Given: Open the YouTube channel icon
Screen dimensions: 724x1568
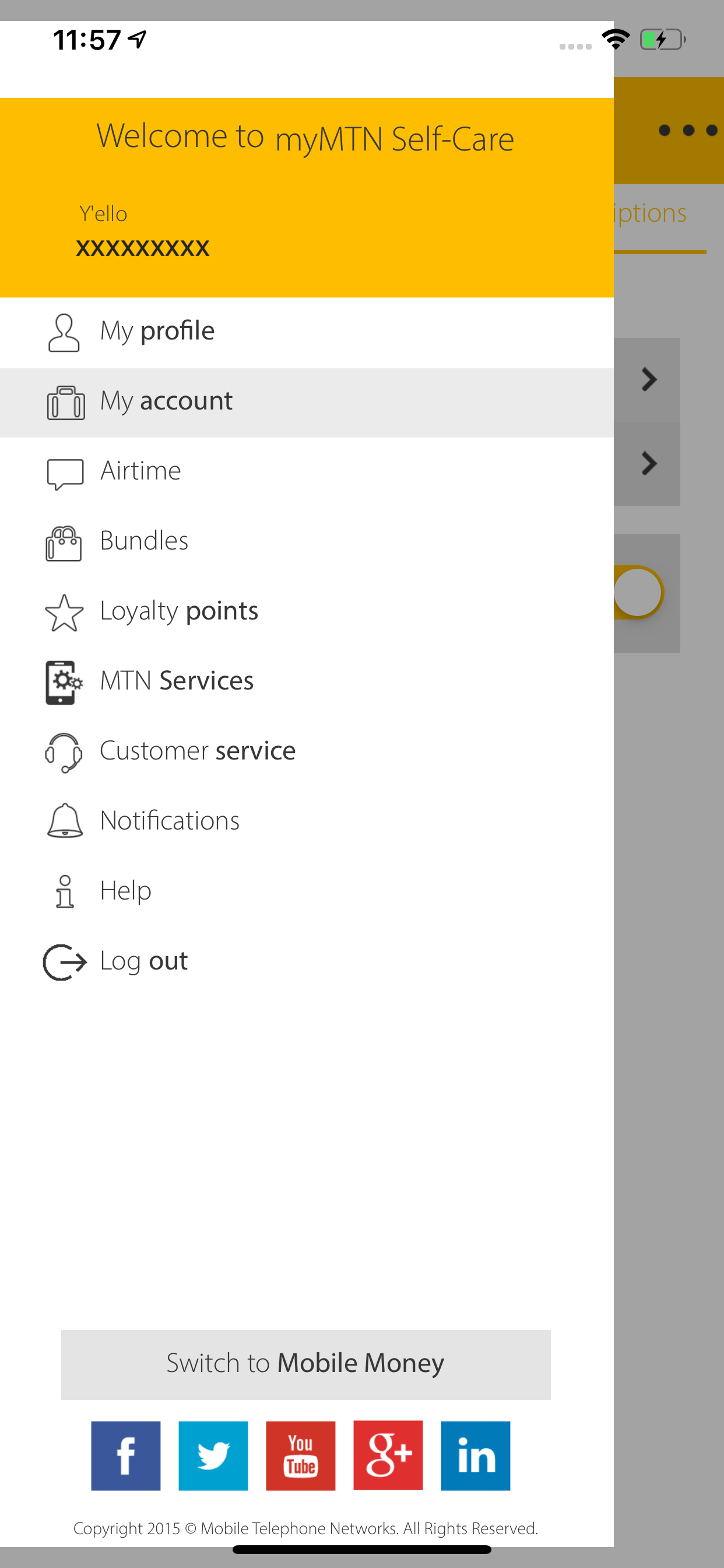Looking at the screenshot, I should [x=301, y=1456].
